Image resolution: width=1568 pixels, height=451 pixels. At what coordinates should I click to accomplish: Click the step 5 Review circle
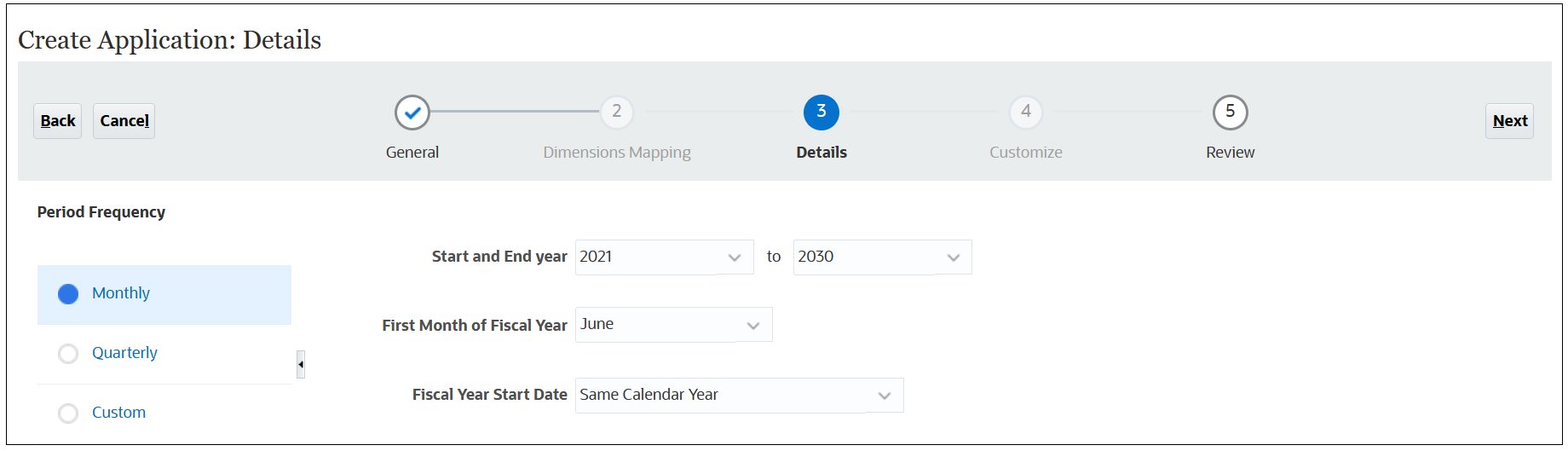pos(1231,113)
